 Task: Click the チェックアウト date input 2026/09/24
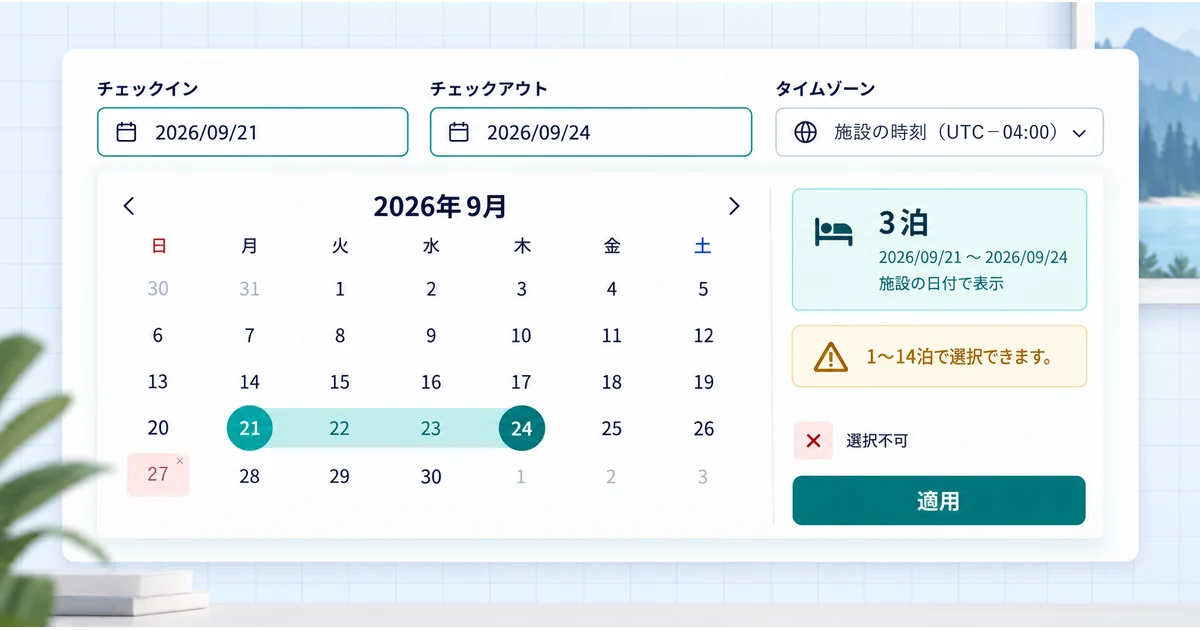point(591,132)
